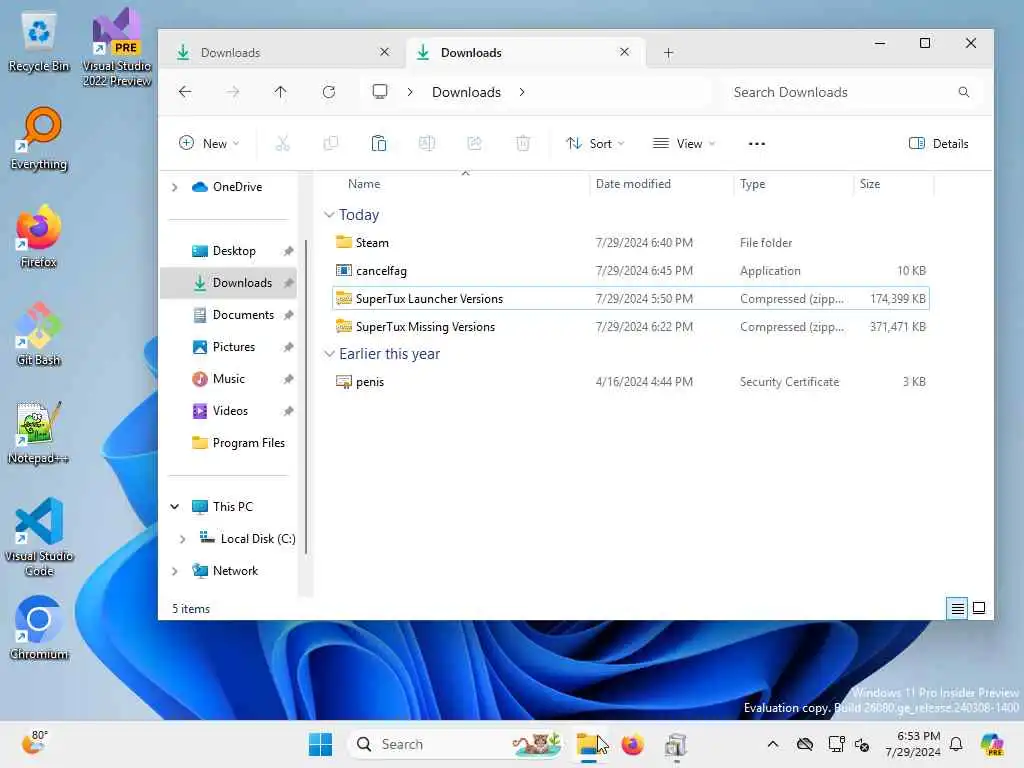Open the Windows Start button
Screen dimensions: 1024x768
click(x=320, y=744)
